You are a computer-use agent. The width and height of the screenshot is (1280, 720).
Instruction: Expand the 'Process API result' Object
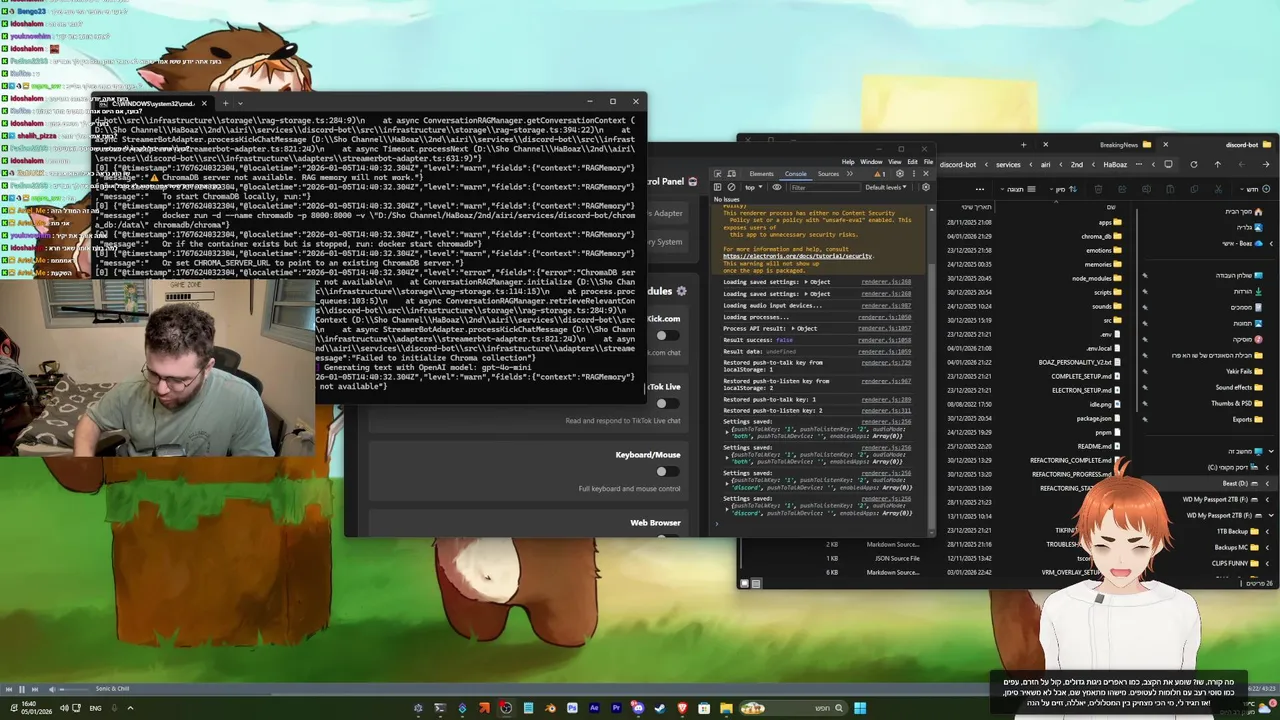[x=794, y=328]
